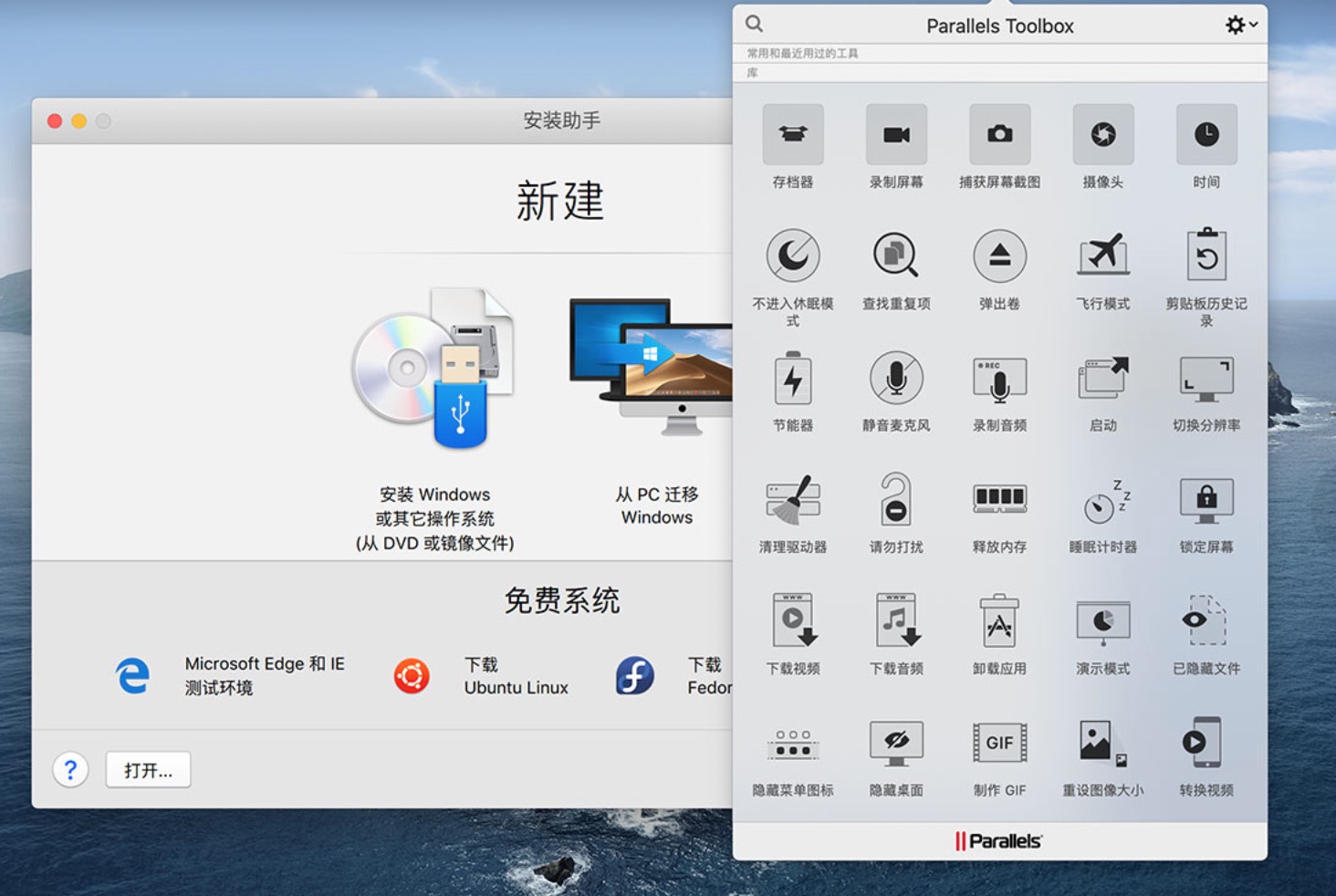Viewport: 1336px width, 896px height.
Task: Open the 摄像头 camera tool
Action: (x=1103, y=135)
